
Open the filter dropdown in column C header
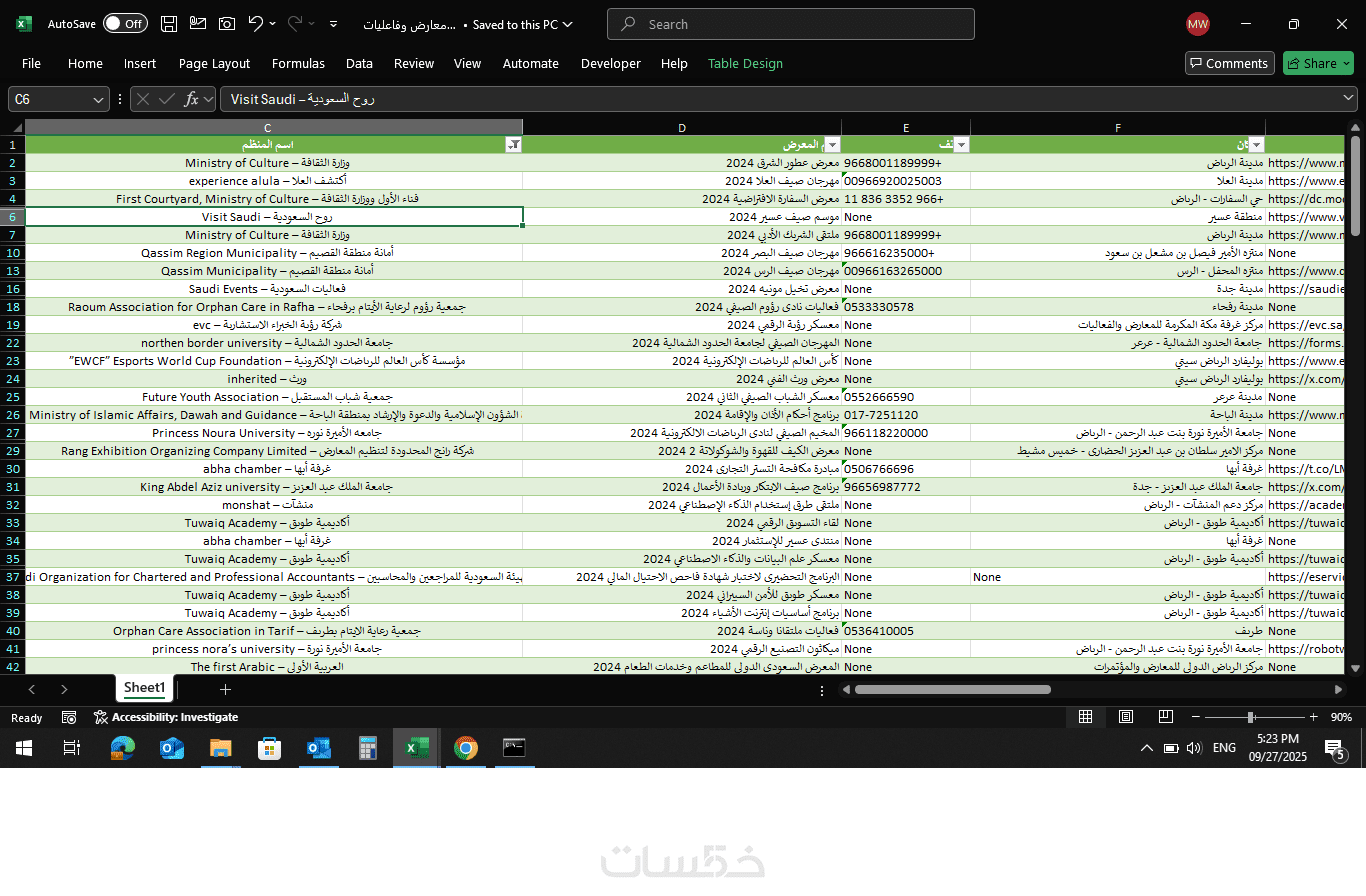coord(514,144)
